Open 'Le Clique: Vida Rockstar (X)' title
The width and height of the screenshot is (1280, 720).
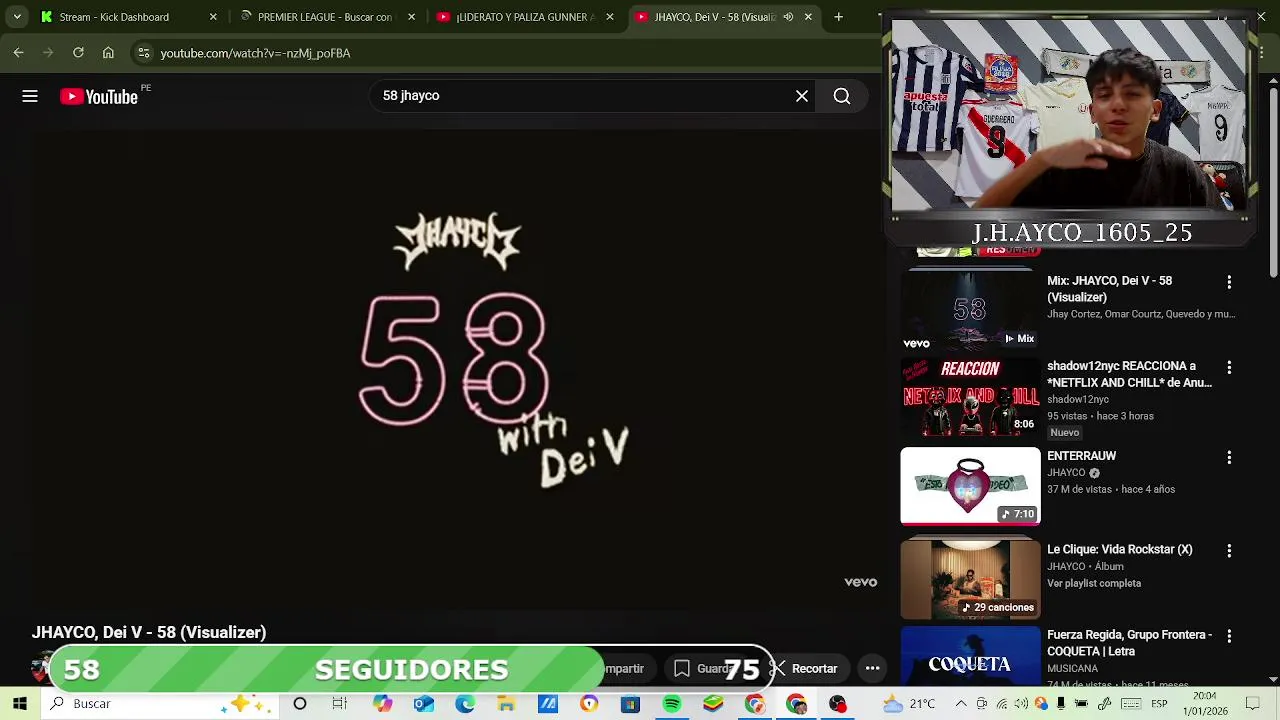[1120, 550]
